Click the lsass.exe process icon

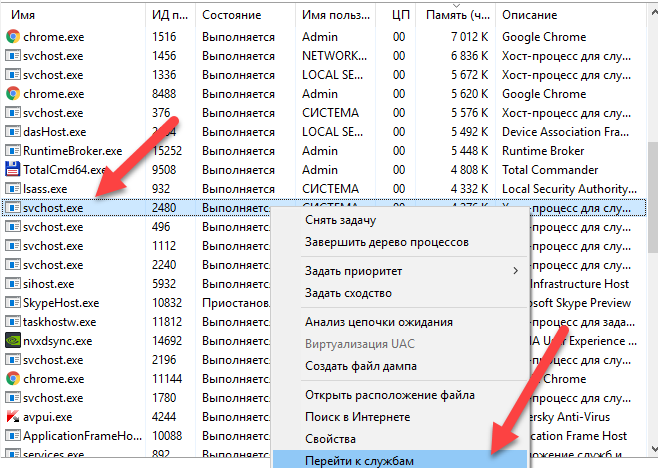(13, 188)
